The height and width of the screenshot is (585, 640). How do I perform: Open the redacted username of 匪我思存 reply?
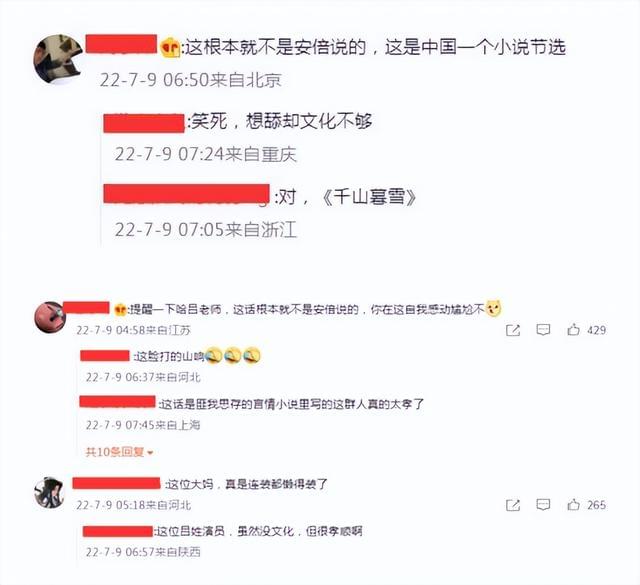click(118, 401)
